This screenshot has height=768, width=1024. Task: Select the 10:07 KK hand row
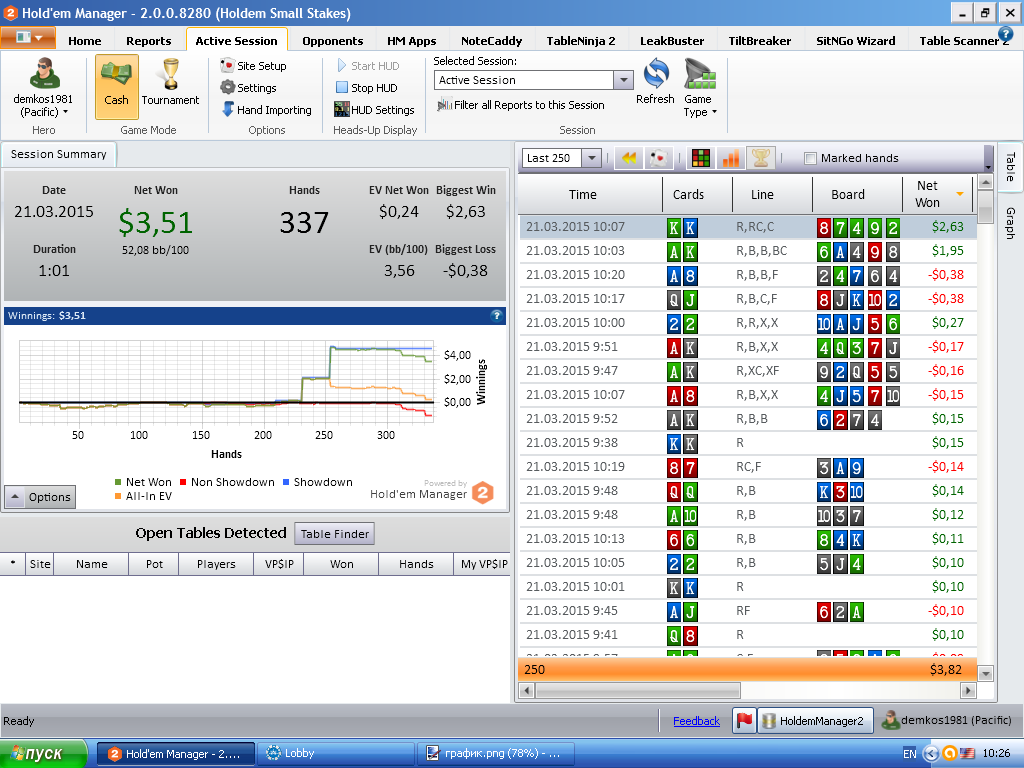coord(748,227)
